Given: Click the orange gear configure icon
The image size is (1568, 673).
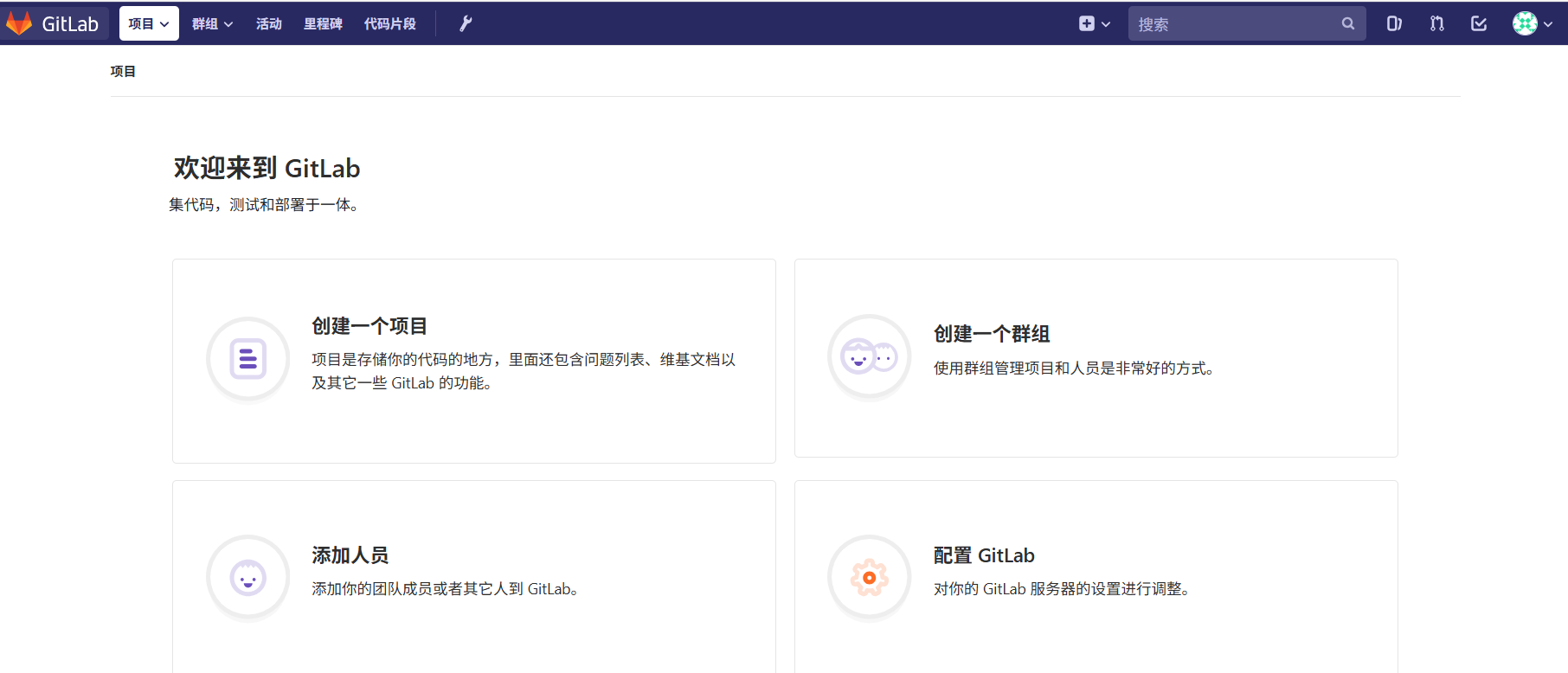Looking at the screenshot, I should coord(870,577).
